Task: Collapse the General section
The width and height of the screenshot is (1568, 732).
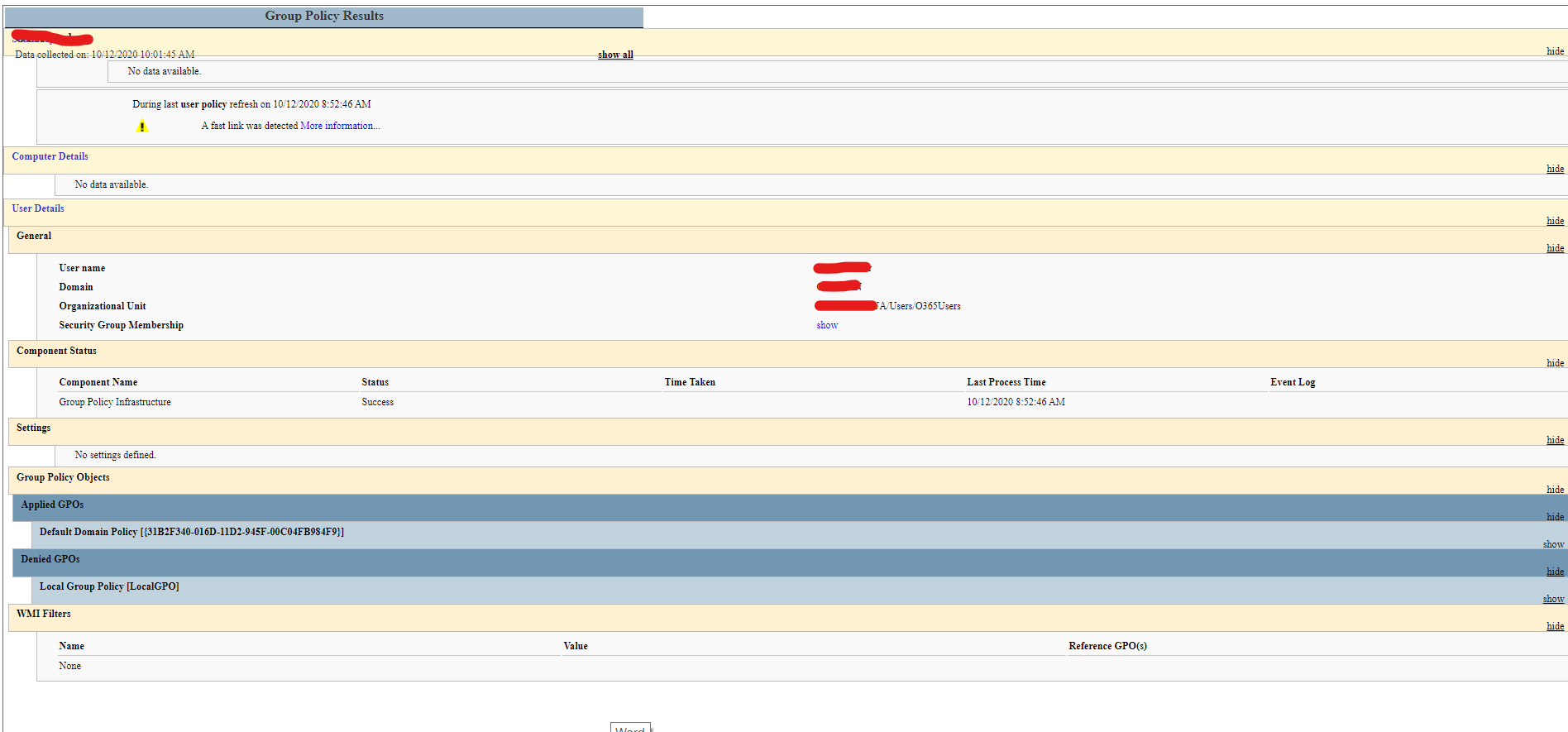Action: pyautogui.click(x=1555, y=248)
